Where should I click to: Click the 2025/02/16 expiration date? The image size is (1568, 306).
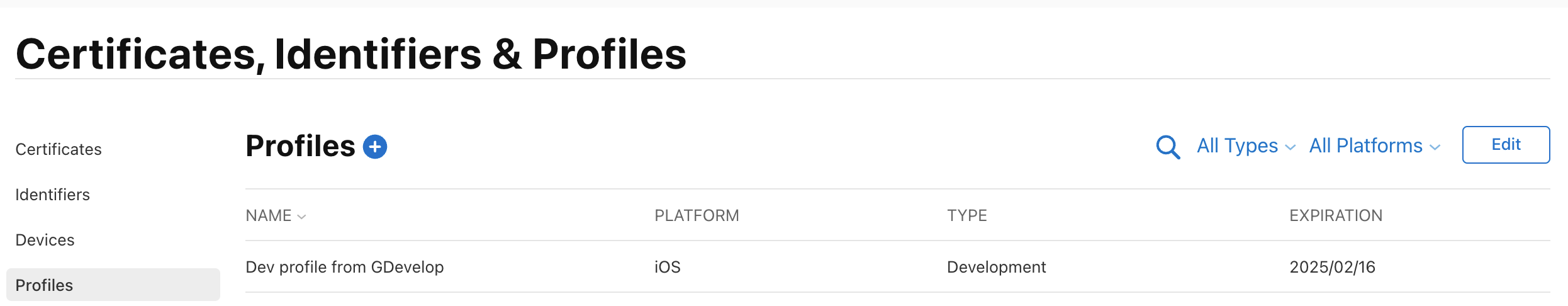(1333, 267)
